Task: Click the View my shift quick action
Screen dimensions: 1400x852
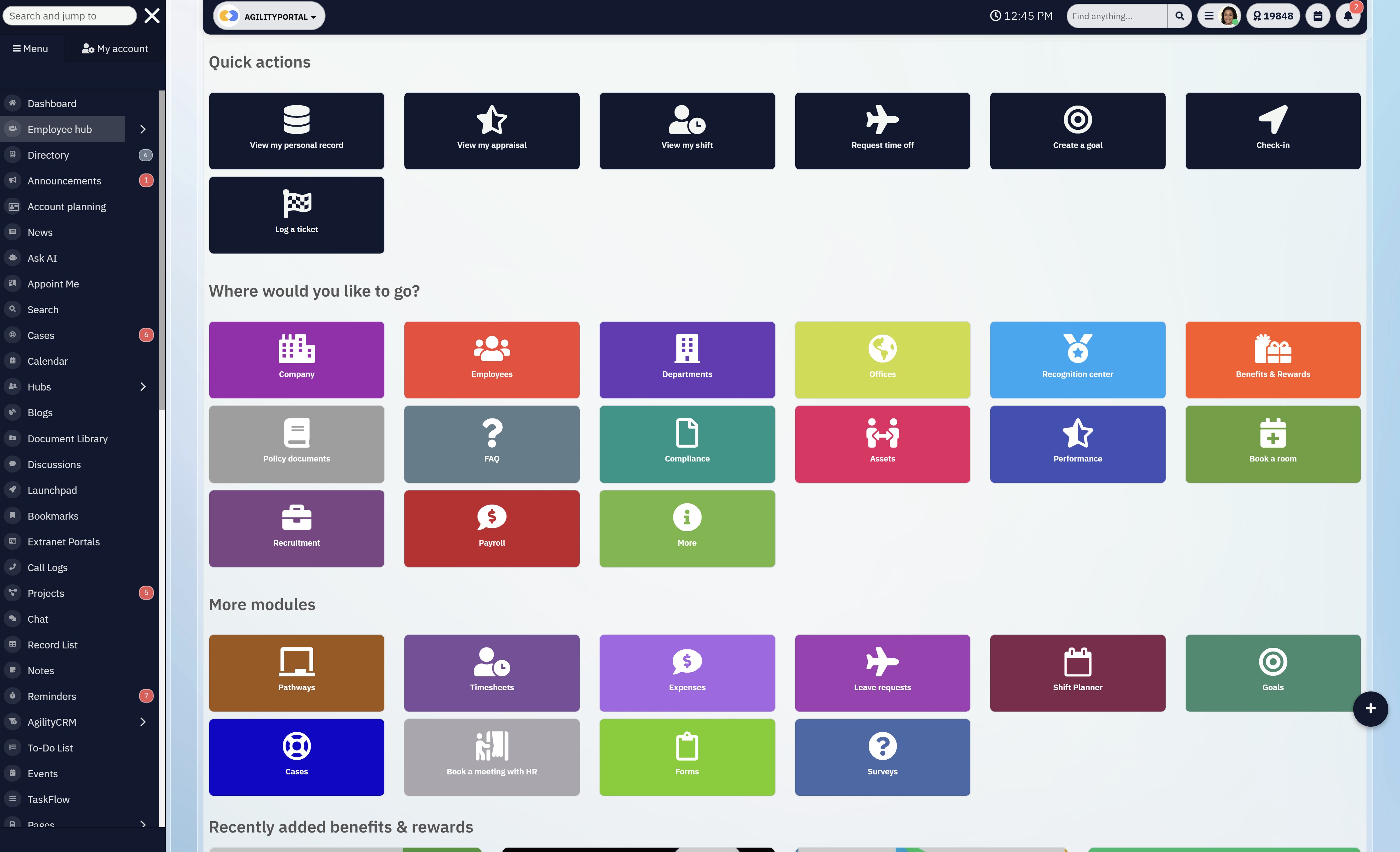Action: tap(687, 130)
